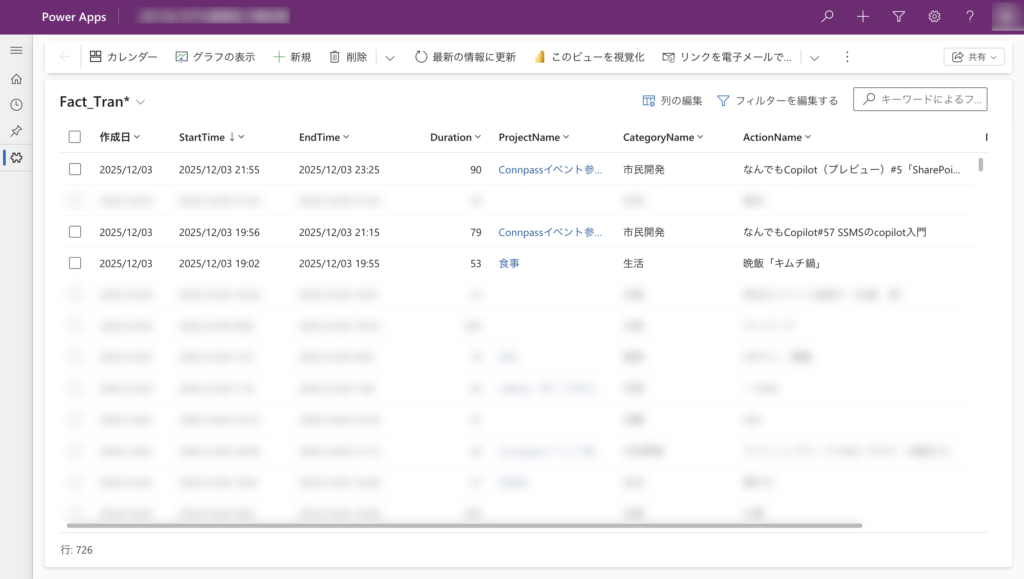The image size is (1024, 579).
Task: Tick the select-all checkbox in header row
Action: 75,137
